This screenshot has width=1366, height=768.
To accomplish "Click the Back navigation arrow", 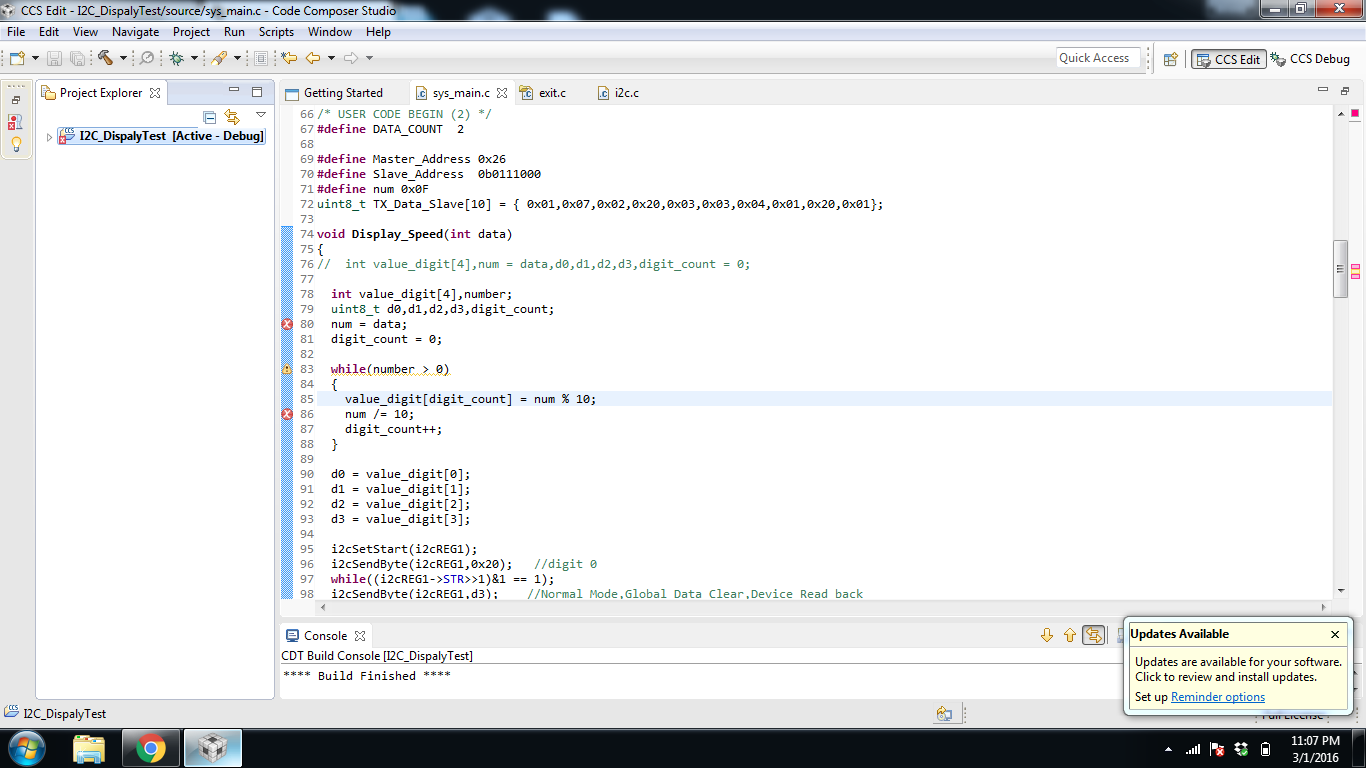I will point(313,58).
